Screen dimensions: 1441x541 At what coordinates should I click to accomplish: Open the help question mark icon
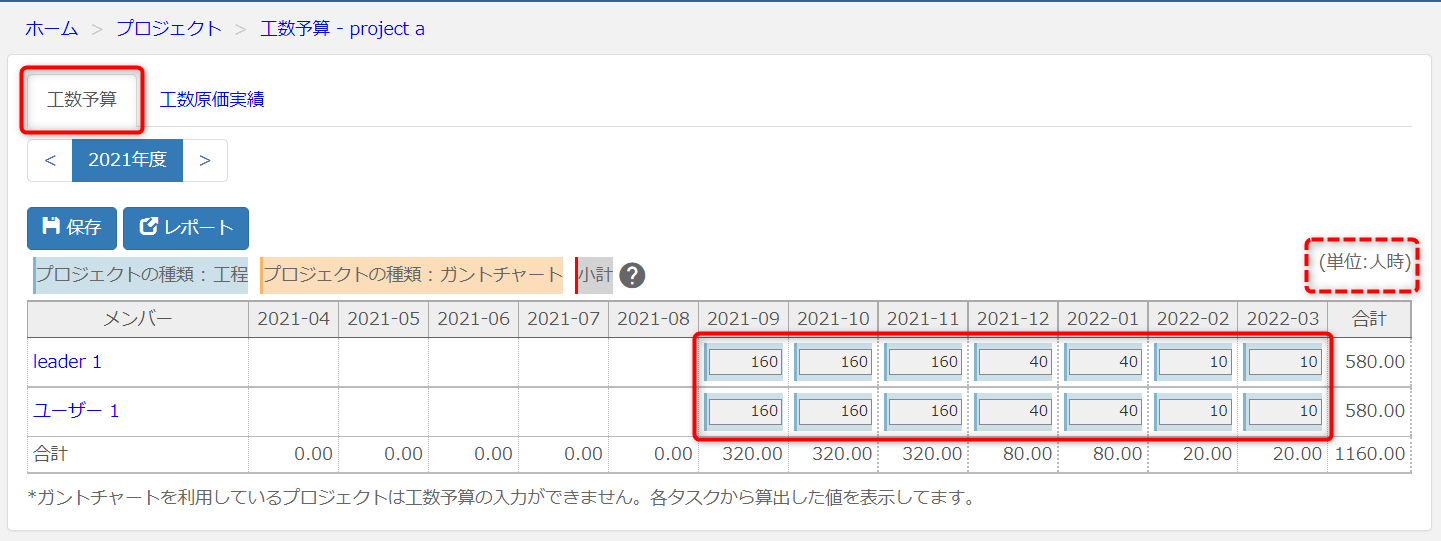pyautogui.click(x=632, y=276)
